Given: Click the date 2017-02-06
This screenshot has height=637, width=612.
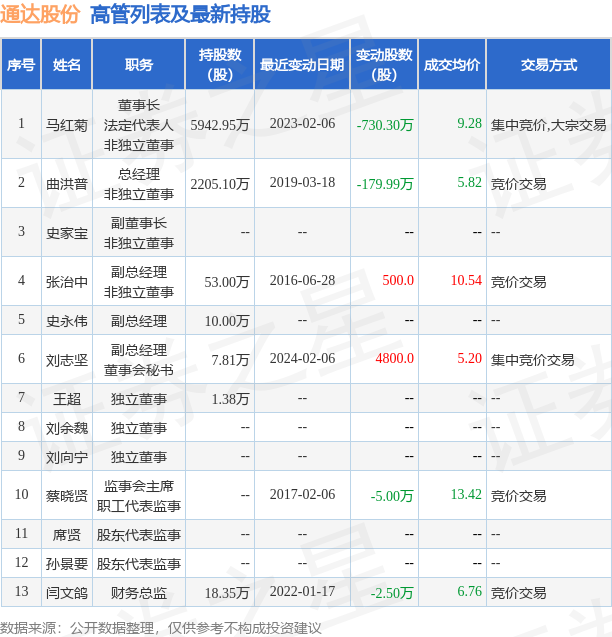Looking at the screenshot, I should (x=302, y=494).
